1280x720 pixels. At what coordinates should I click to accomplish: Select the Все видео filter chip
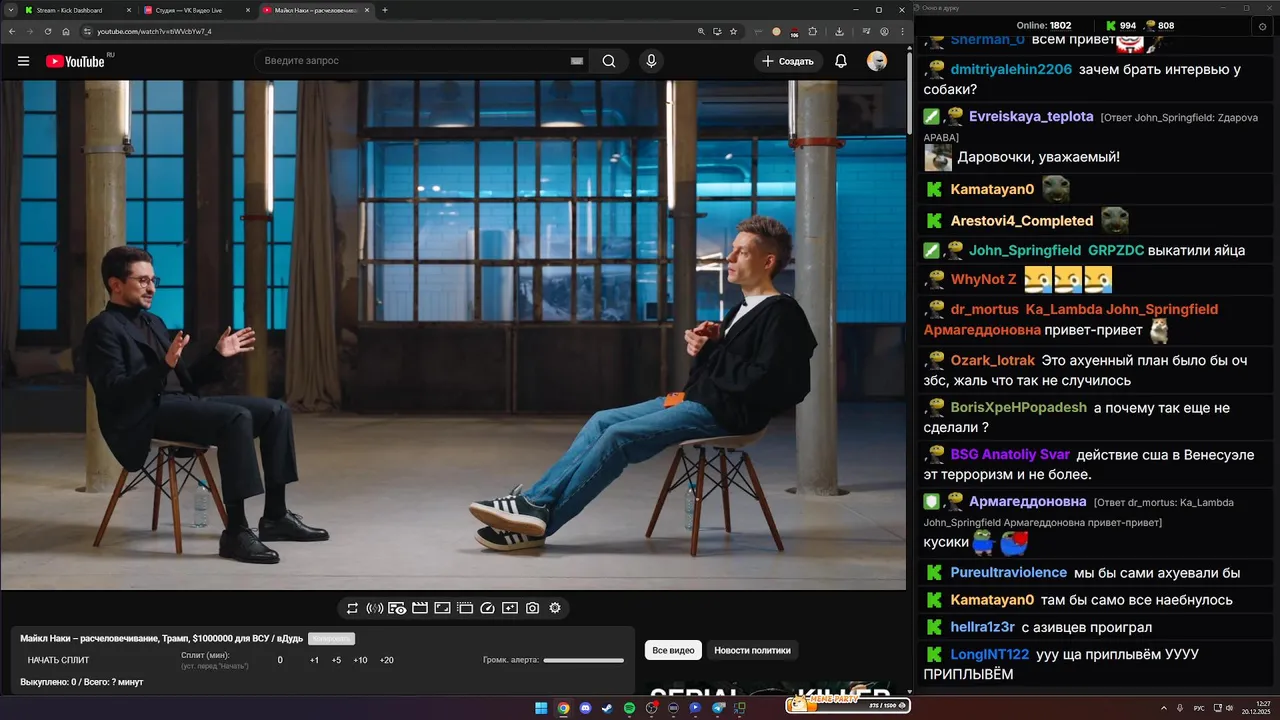click(673, 650)
